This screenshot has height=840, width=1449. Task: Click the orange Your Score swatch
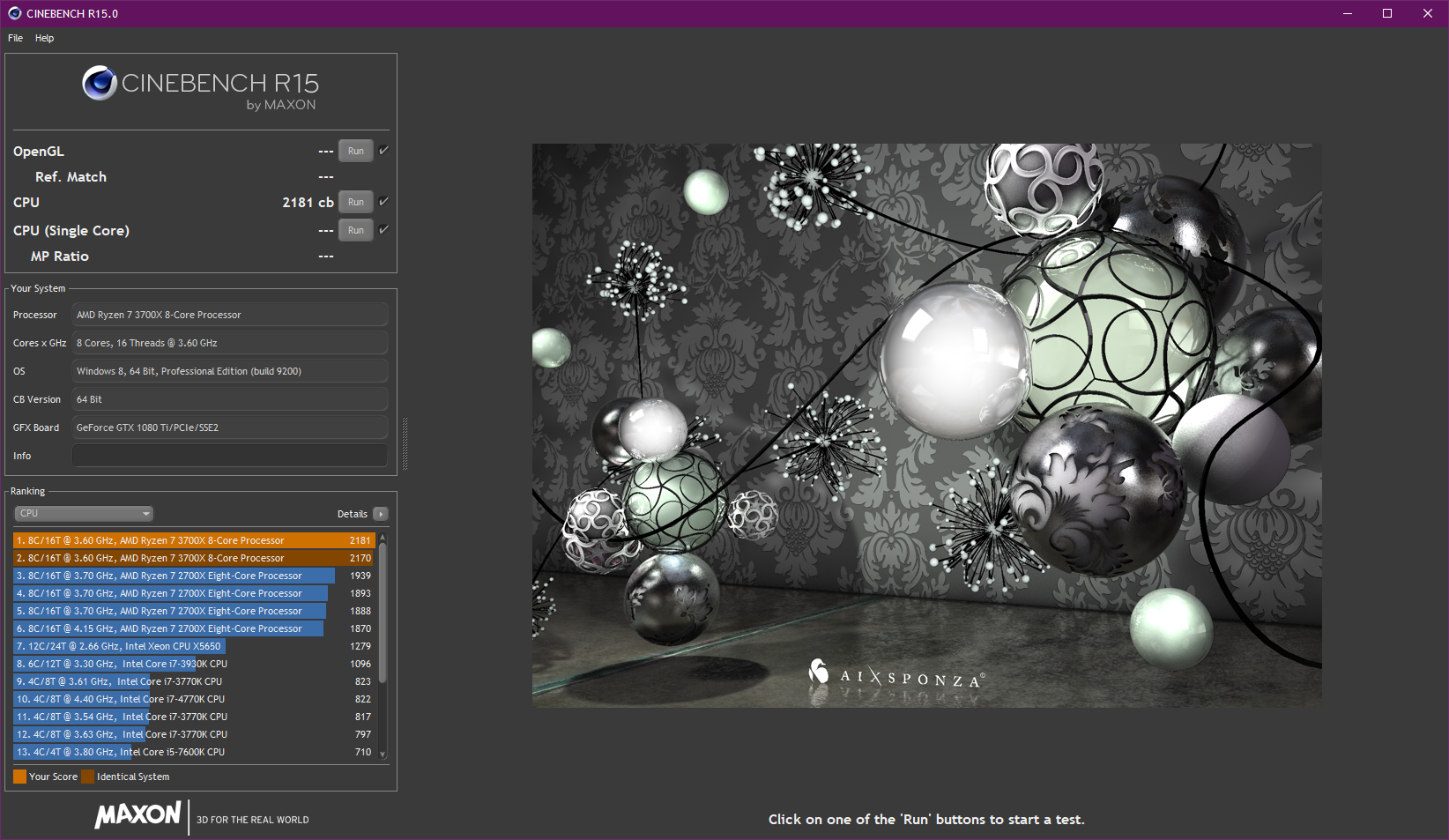click(19, 777)
